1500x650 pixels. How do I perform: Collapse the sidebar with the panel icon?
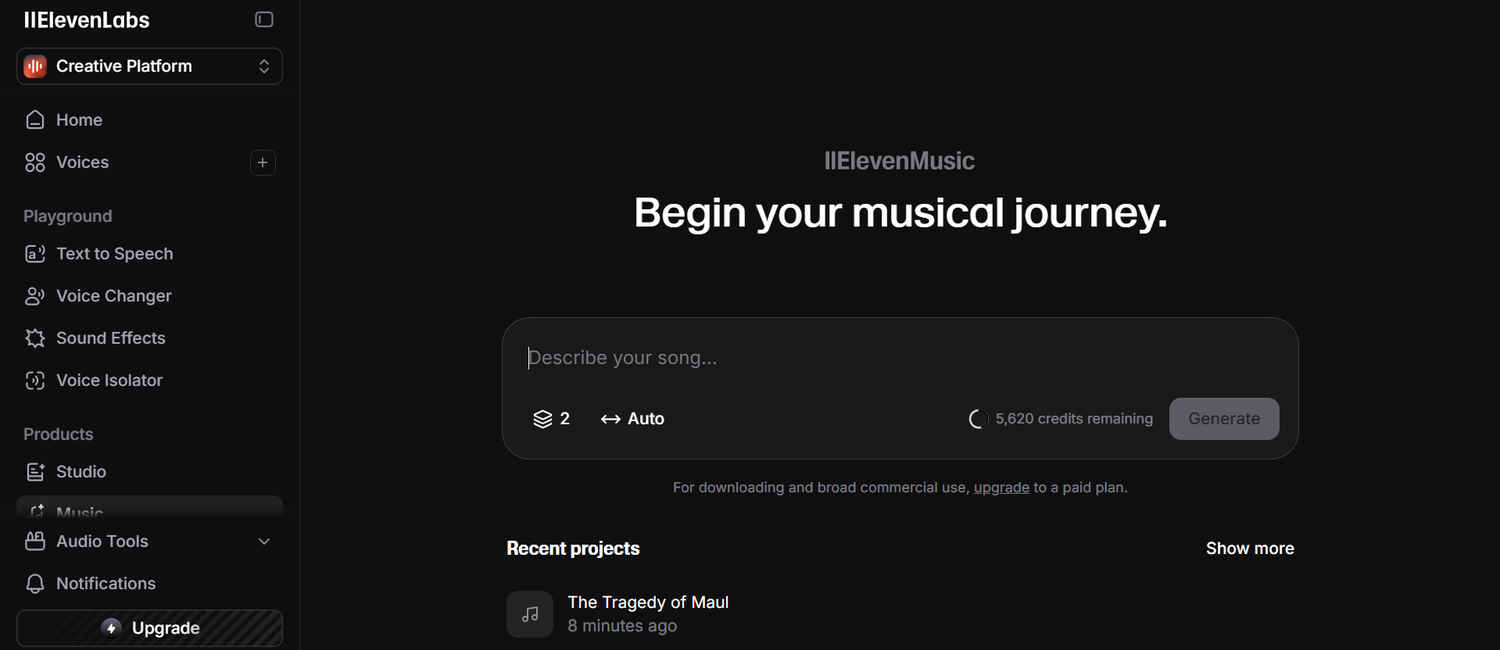pyautogui.click(x=264, y=19)
